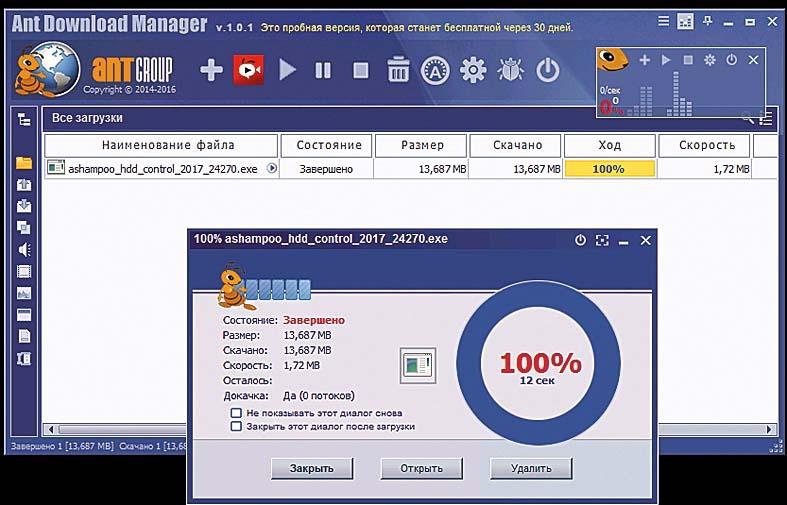Open the video grabber red camera icon
This screenshot has width=787, height=505.
coord(248,70)
